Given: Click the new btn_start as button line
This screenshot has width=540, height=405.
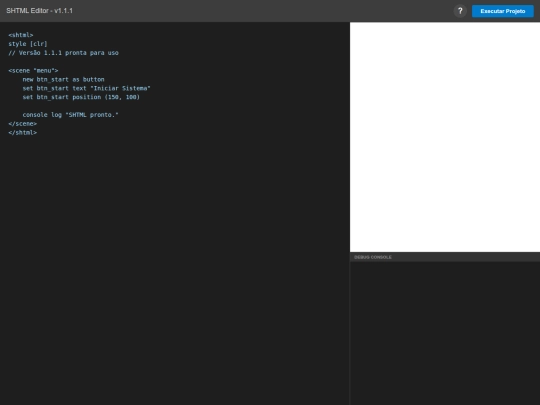Looking at the screenshot, I should 63,79.
